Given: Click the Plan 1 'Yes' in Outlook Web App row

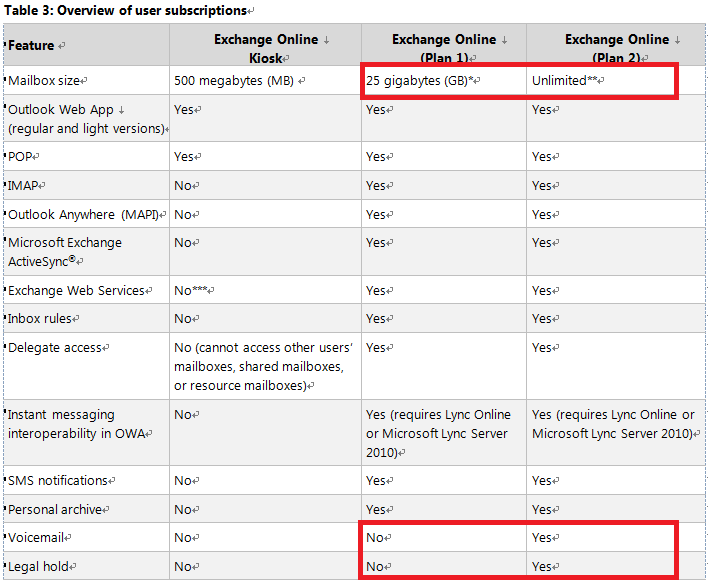Looking at the screenshot, I should coord(376,110).
